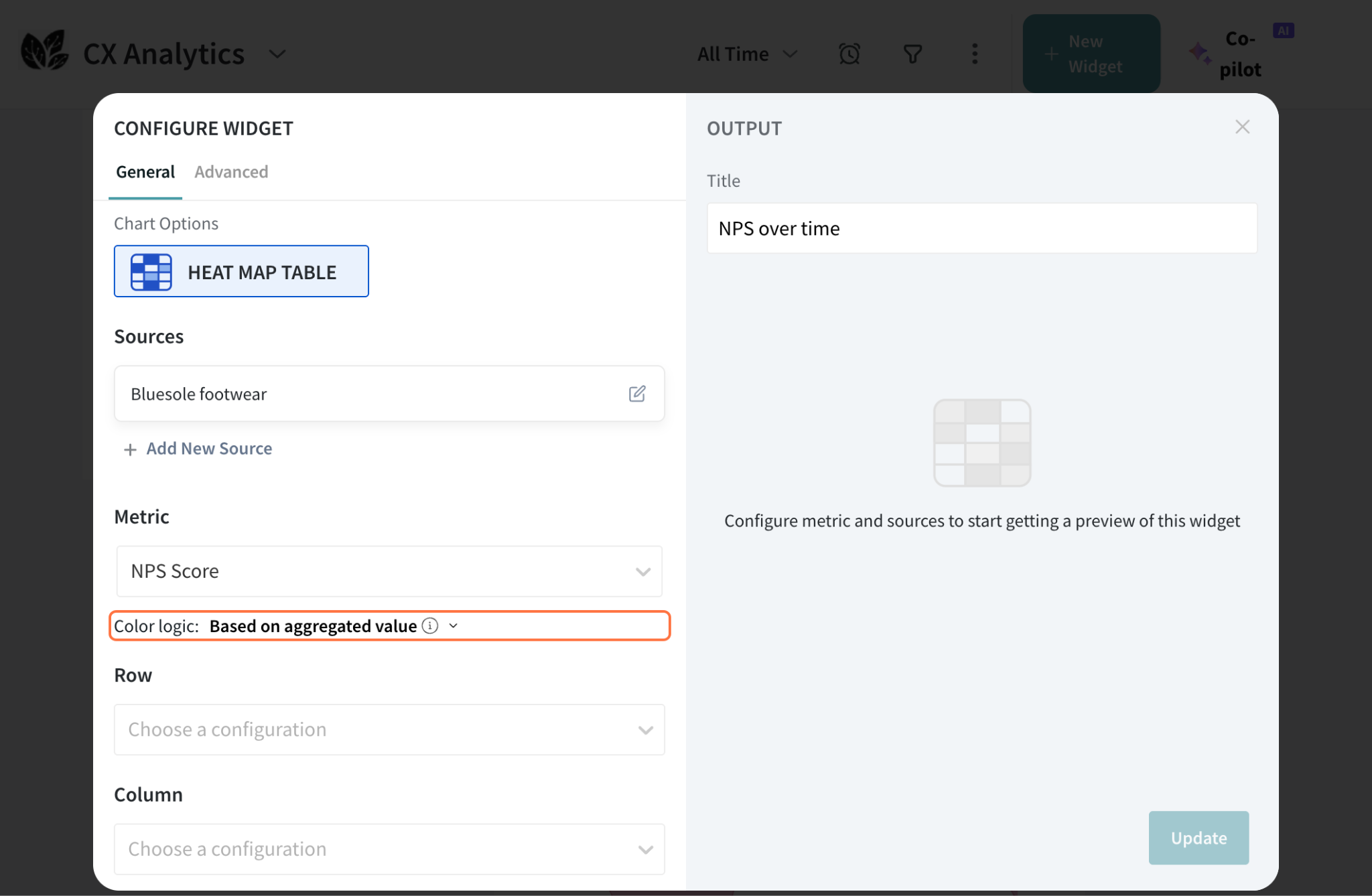Click the heat map table chart icon
Screen dimensions: 1372x896
click(151, 272)
